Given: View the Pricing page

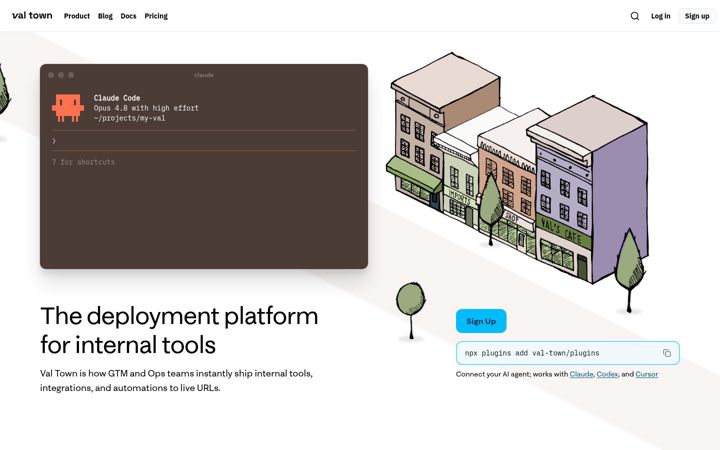Looking at the screenshot, I should pos(156,16).
